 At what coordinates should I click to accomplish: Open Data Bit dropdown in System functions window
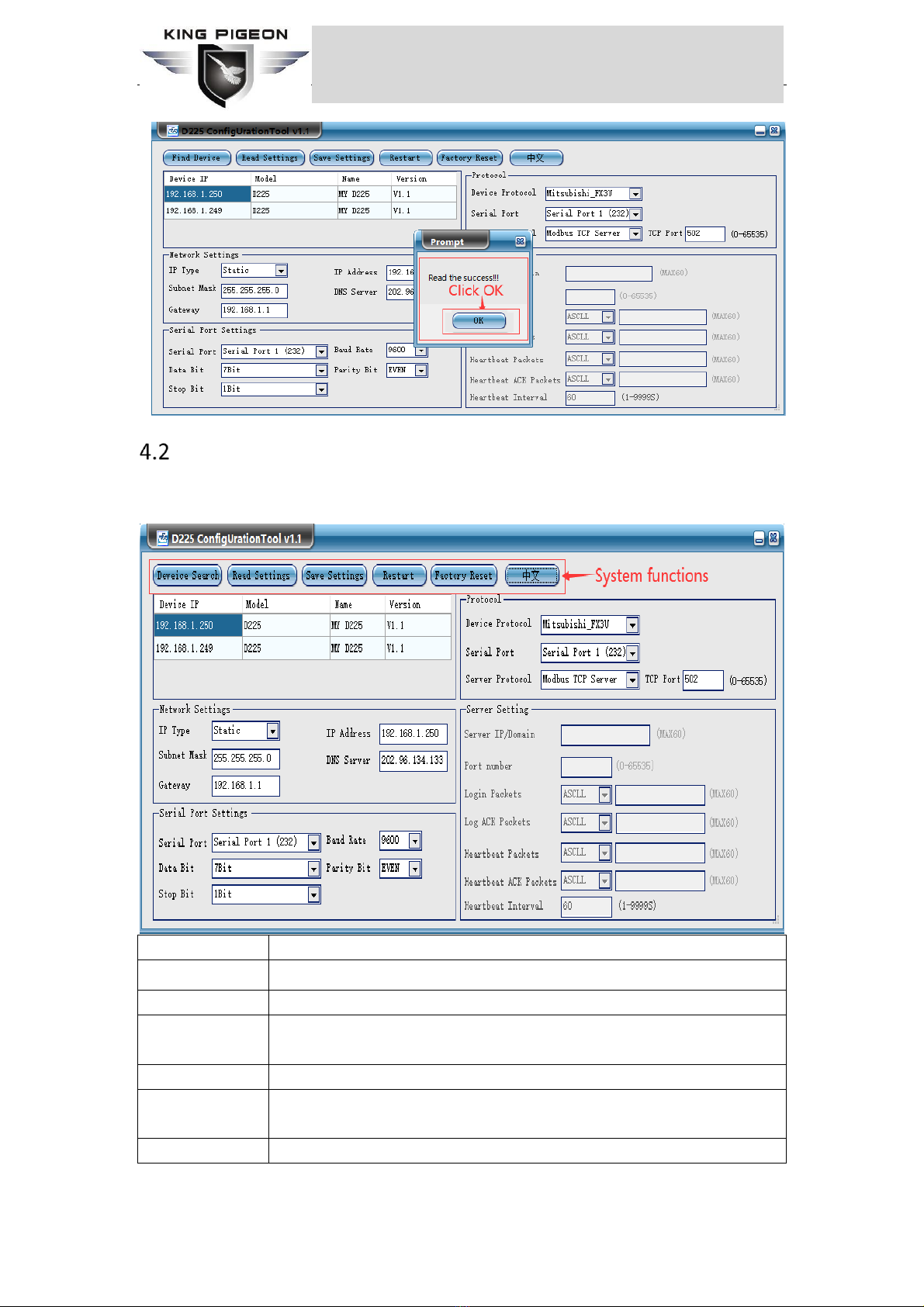click(x=314, y=869)
